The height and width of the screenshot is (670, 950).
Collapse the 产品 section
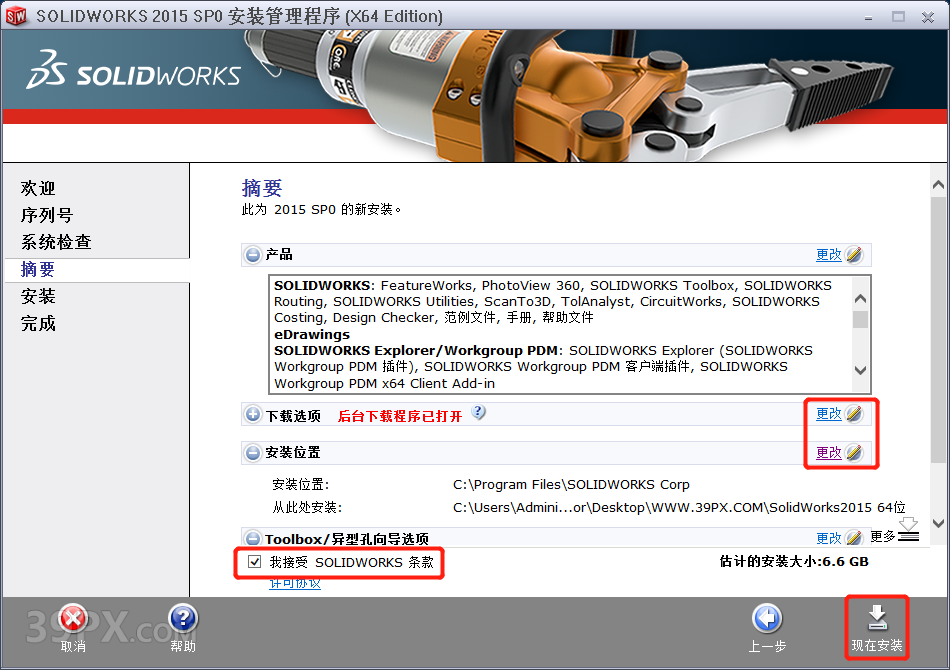252,254
